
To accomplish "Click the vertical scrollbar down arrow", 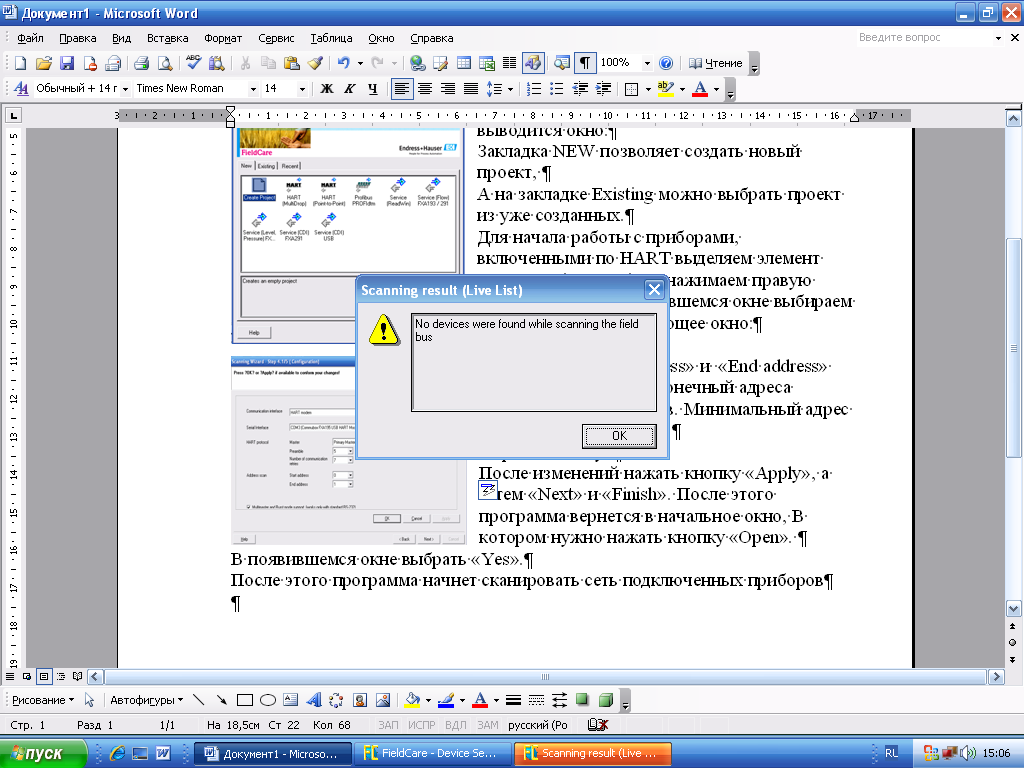I will click(1014, 609).
